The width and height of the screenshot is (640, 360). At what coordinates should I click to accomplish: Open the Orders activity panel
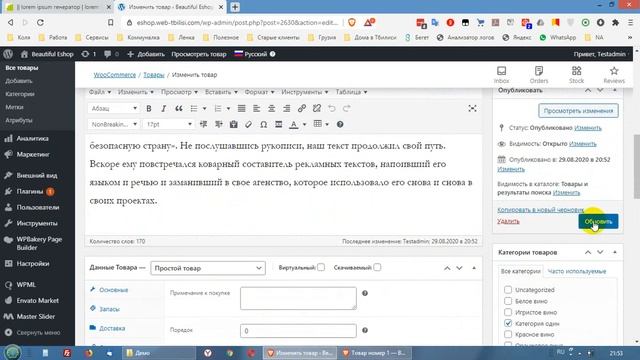pyautogui.click(x=539, y=75)
